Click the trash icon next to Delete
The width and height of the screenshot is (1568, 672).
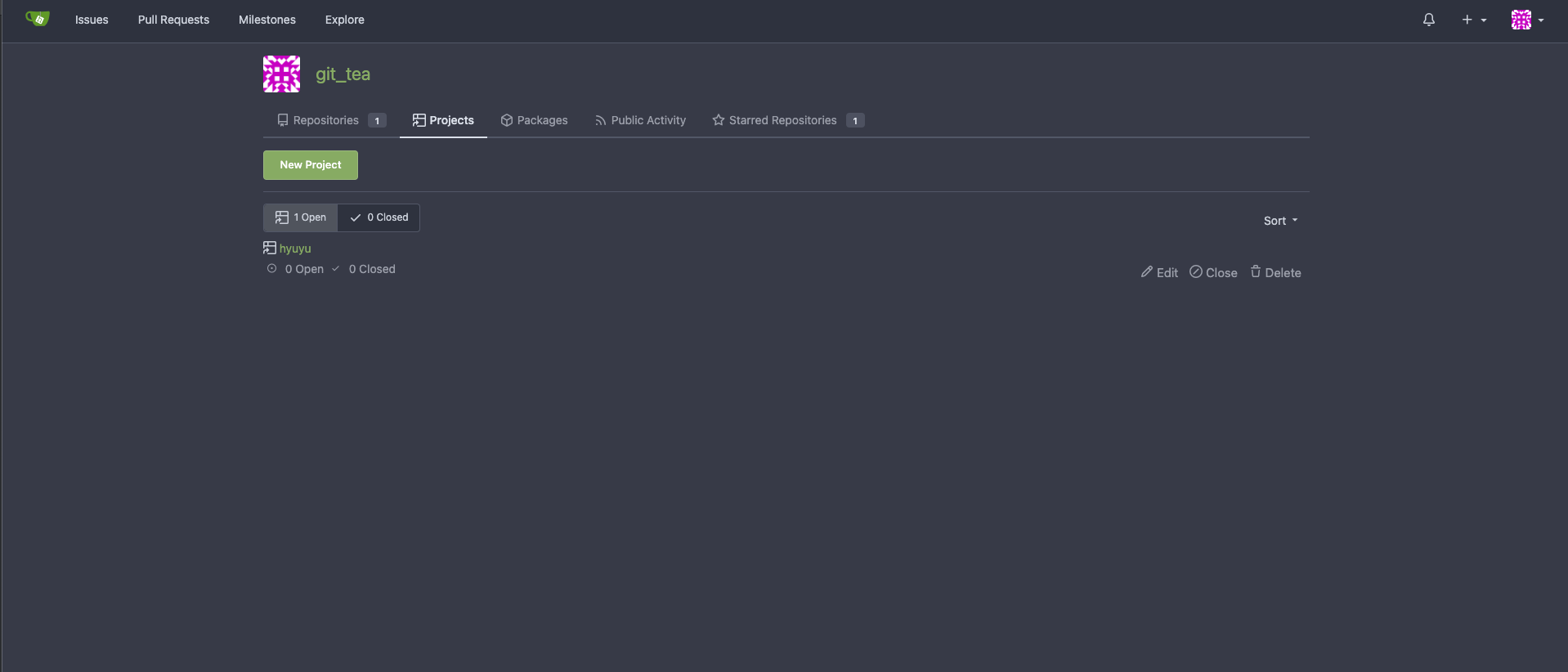pos(1256,271)
